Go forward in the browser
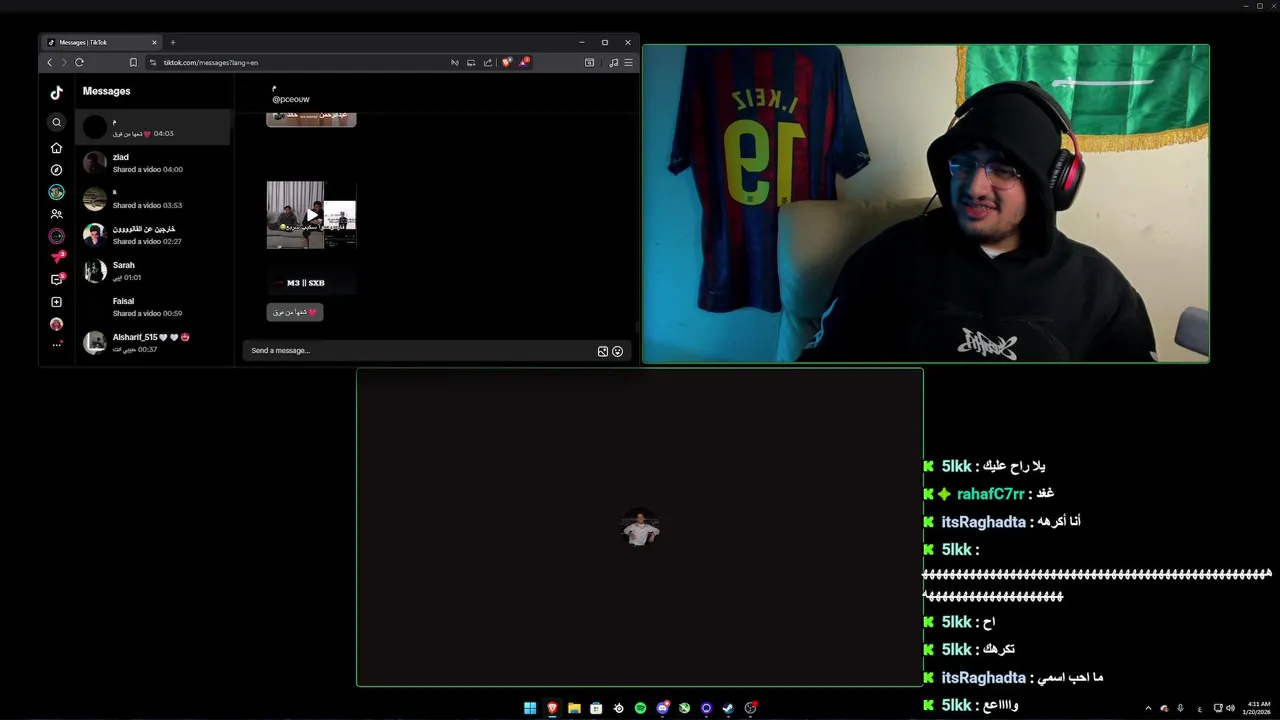Image resolution: width=1280 pixels, height=720 pixels. coord(64,62)
